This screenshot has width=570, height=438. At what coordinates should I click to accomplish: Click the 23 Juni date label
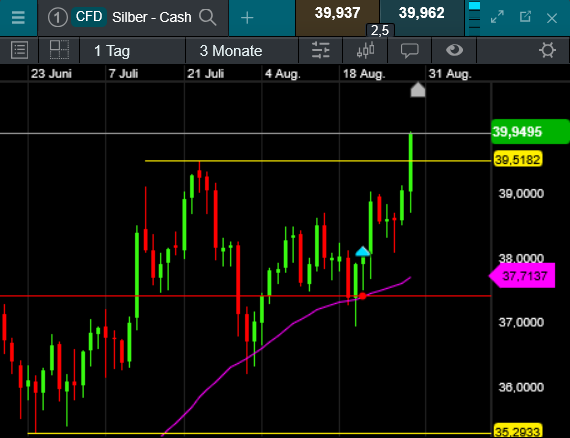51,74
